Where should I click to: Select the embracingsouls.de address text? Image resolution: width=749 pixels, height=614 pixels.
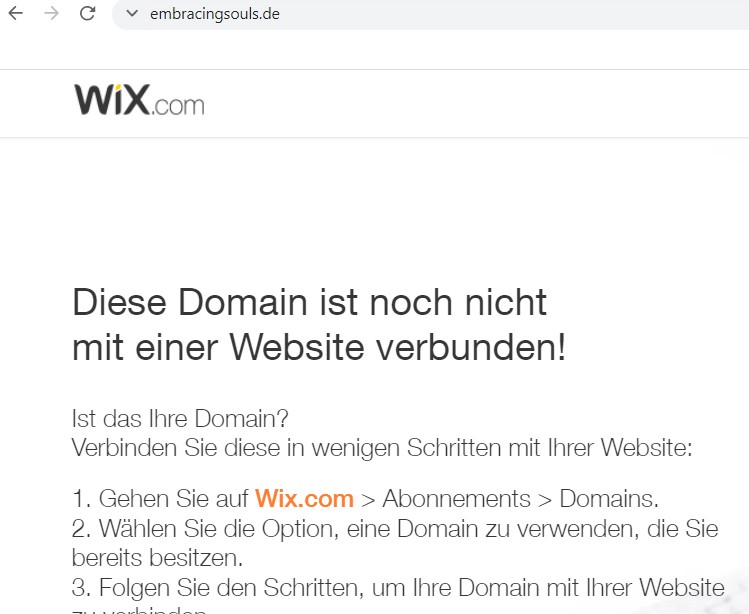click(214, 14)
